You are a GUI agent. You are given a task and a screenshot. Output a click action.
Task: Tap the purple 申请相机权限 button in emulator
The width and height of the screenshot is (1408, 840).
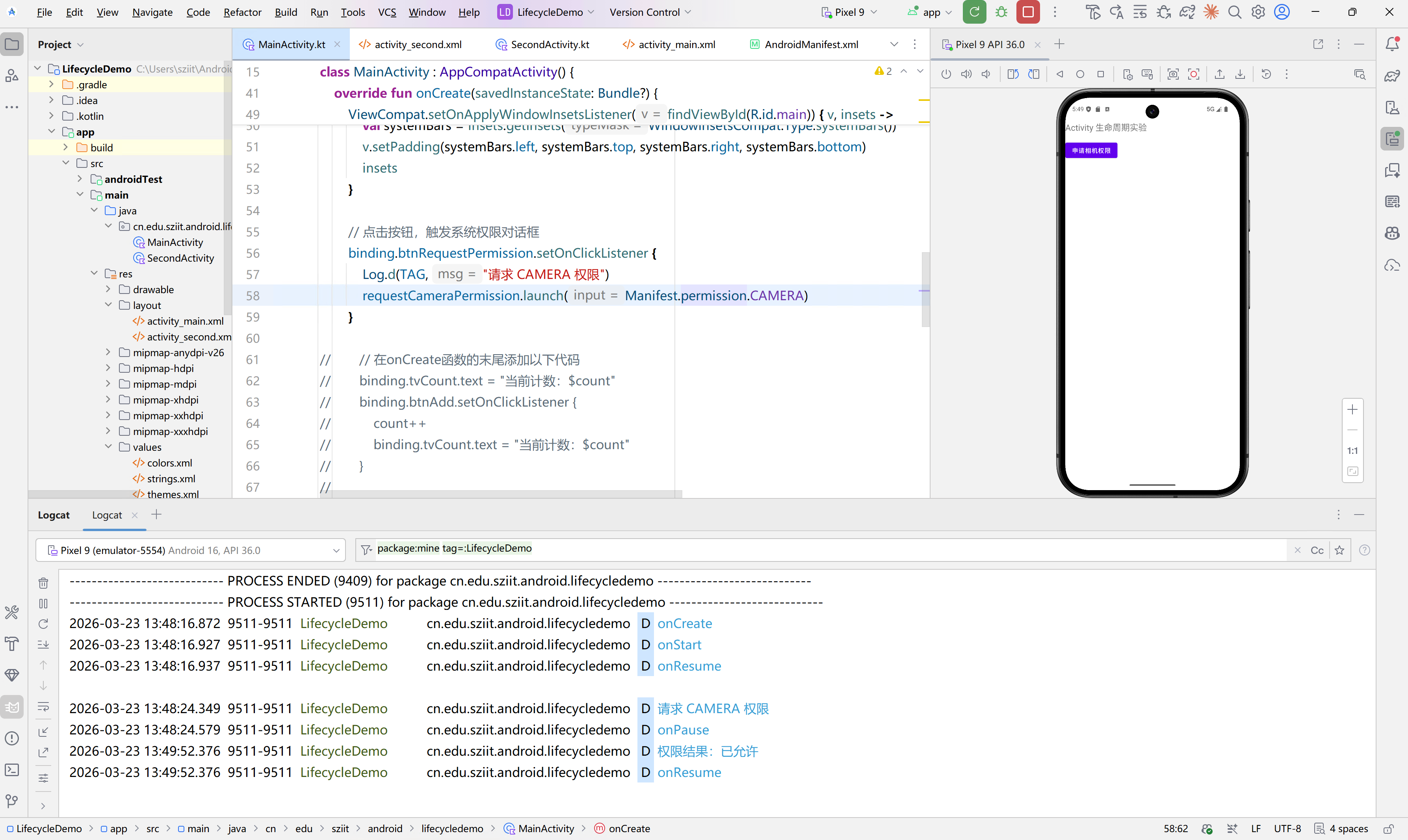coord(1091,151)
